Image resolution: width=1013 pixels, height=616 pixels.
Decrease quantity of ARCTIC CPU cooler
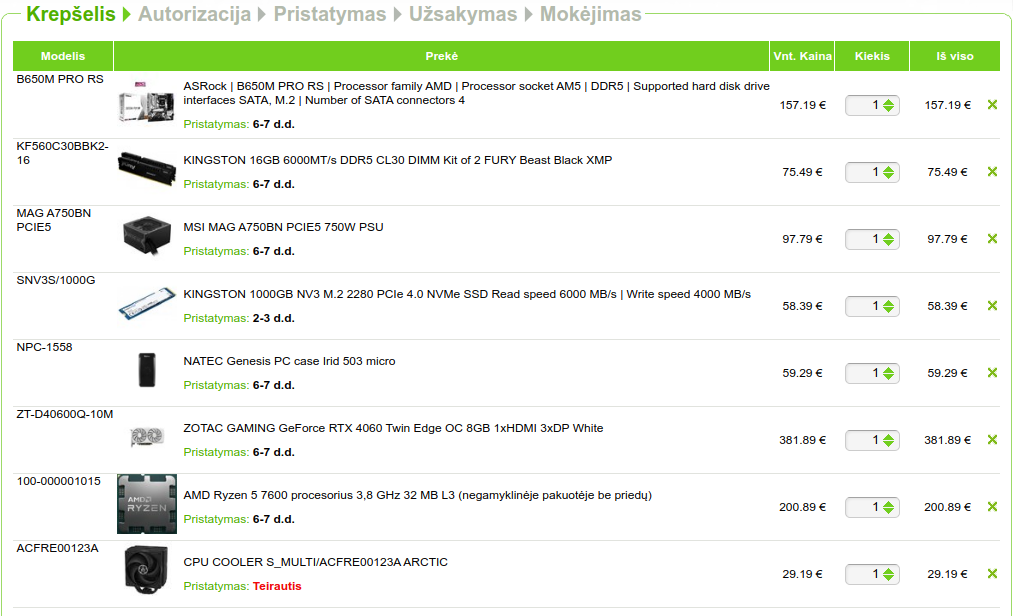tap(889, 578)
